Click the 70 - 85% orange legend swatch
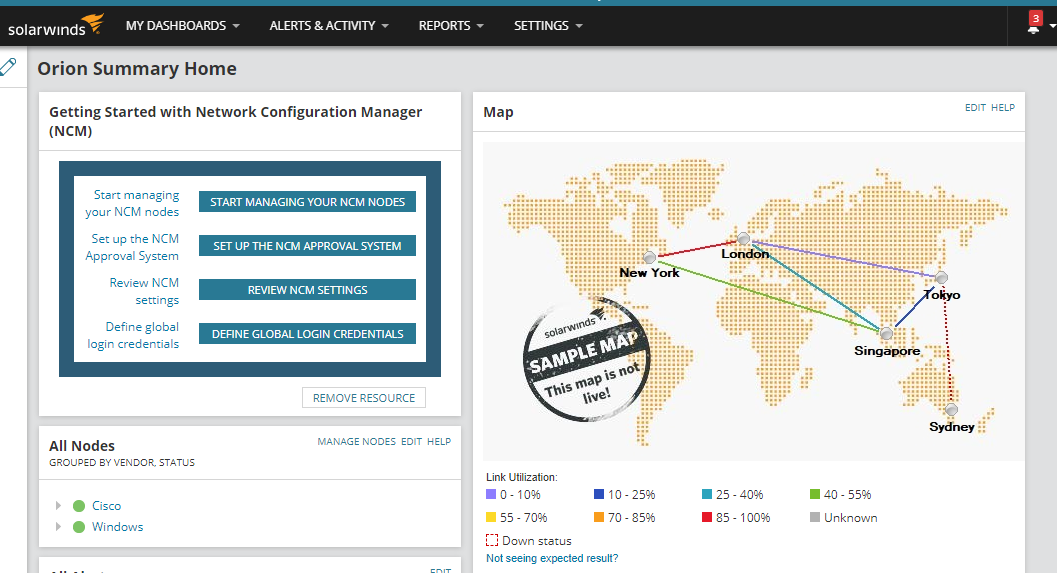The height and width of the screenshot is (573, 1057). pyautogui.click(x=599, y=517)
